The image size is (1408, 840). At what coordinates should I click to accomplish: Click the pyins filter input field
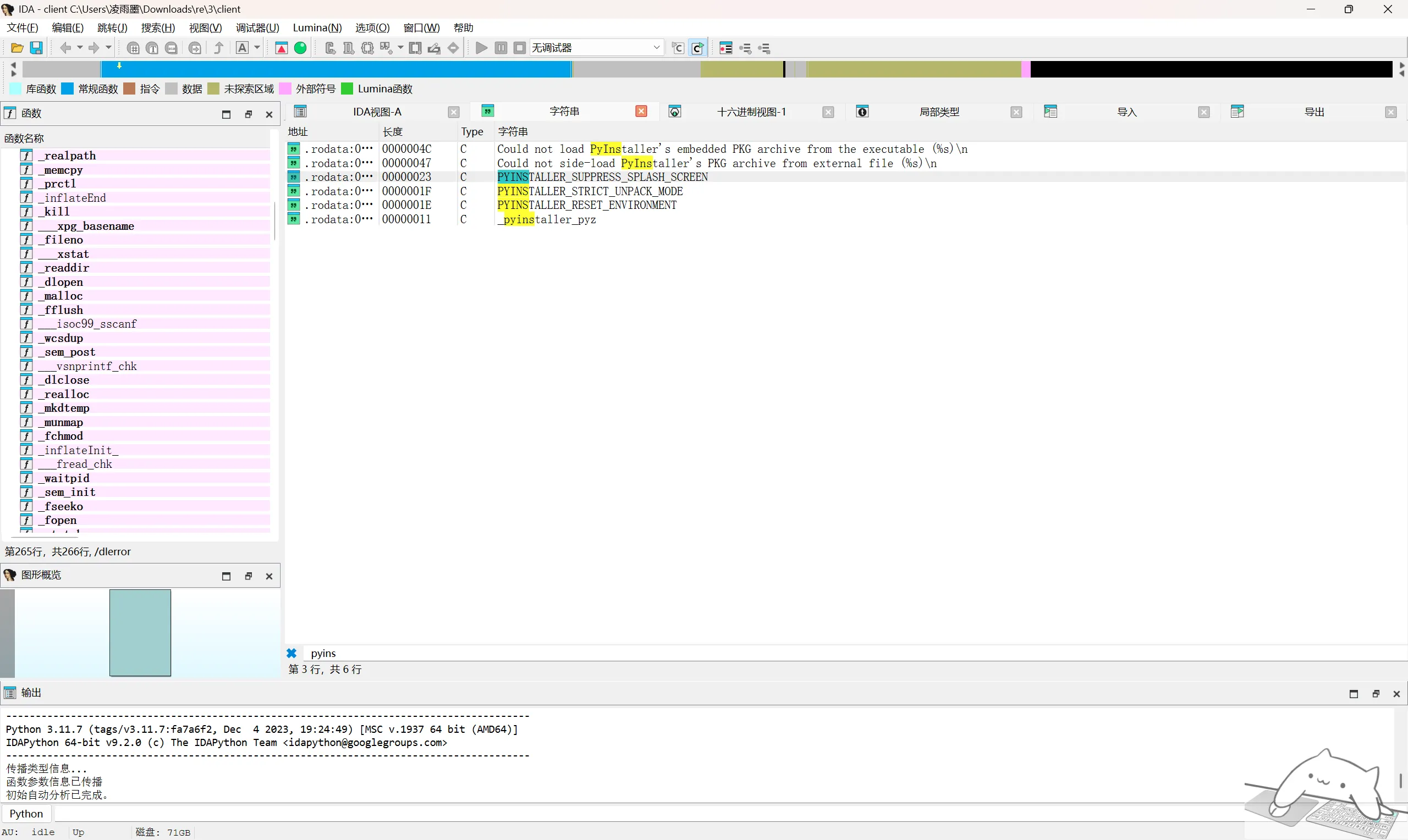(855, 653)
